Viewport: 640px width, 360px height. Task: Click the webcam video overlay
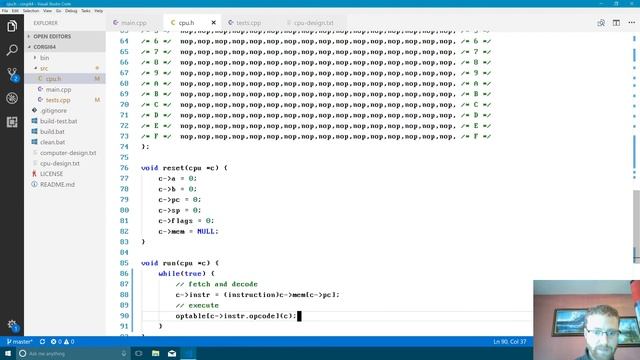click(587, 320)
